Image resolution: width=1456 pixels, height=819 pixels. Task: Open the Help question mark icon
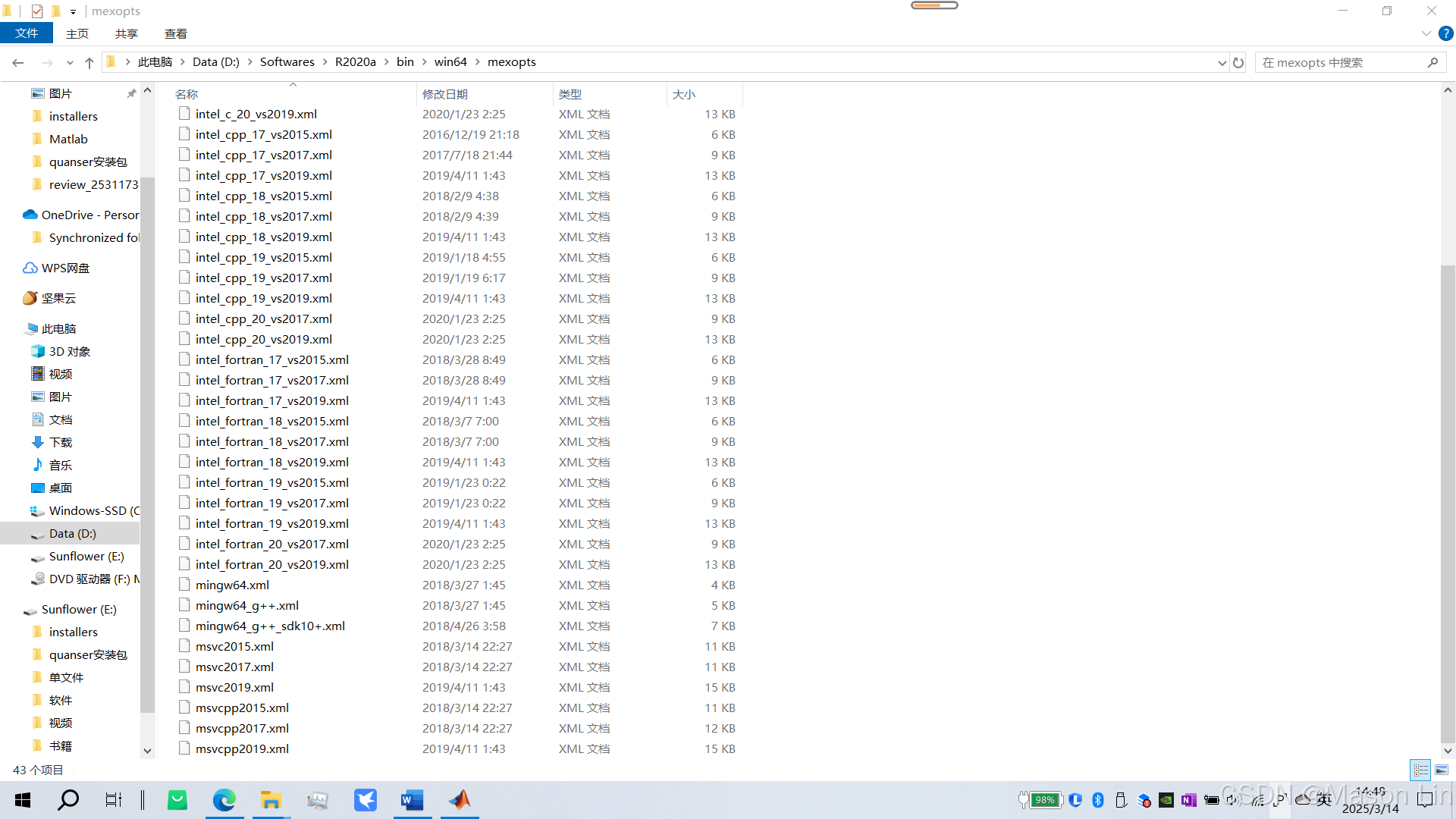click(x=1446, y=34)
